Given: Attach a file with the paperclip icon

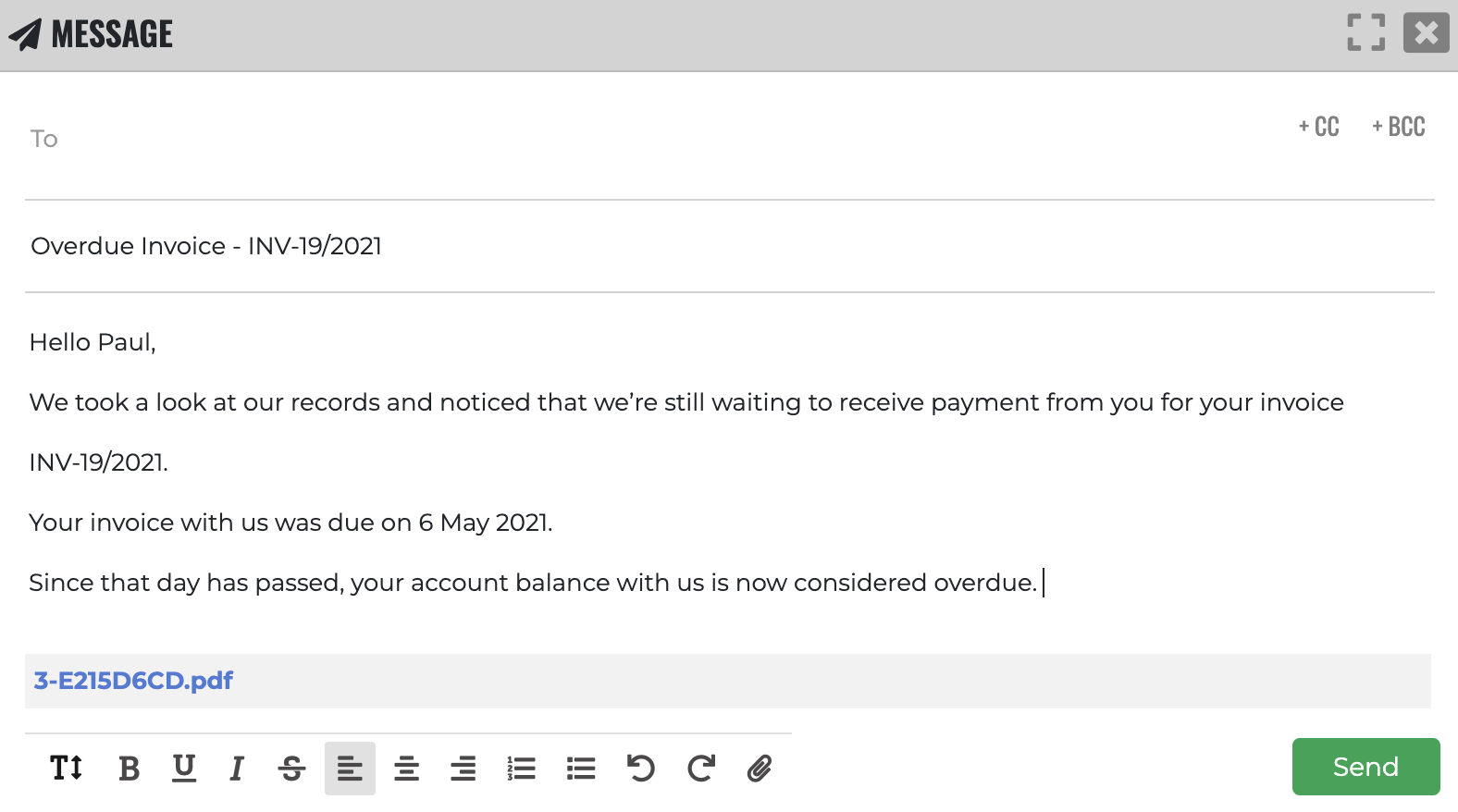Looking at the screenshot, I should tap(759, 767).
